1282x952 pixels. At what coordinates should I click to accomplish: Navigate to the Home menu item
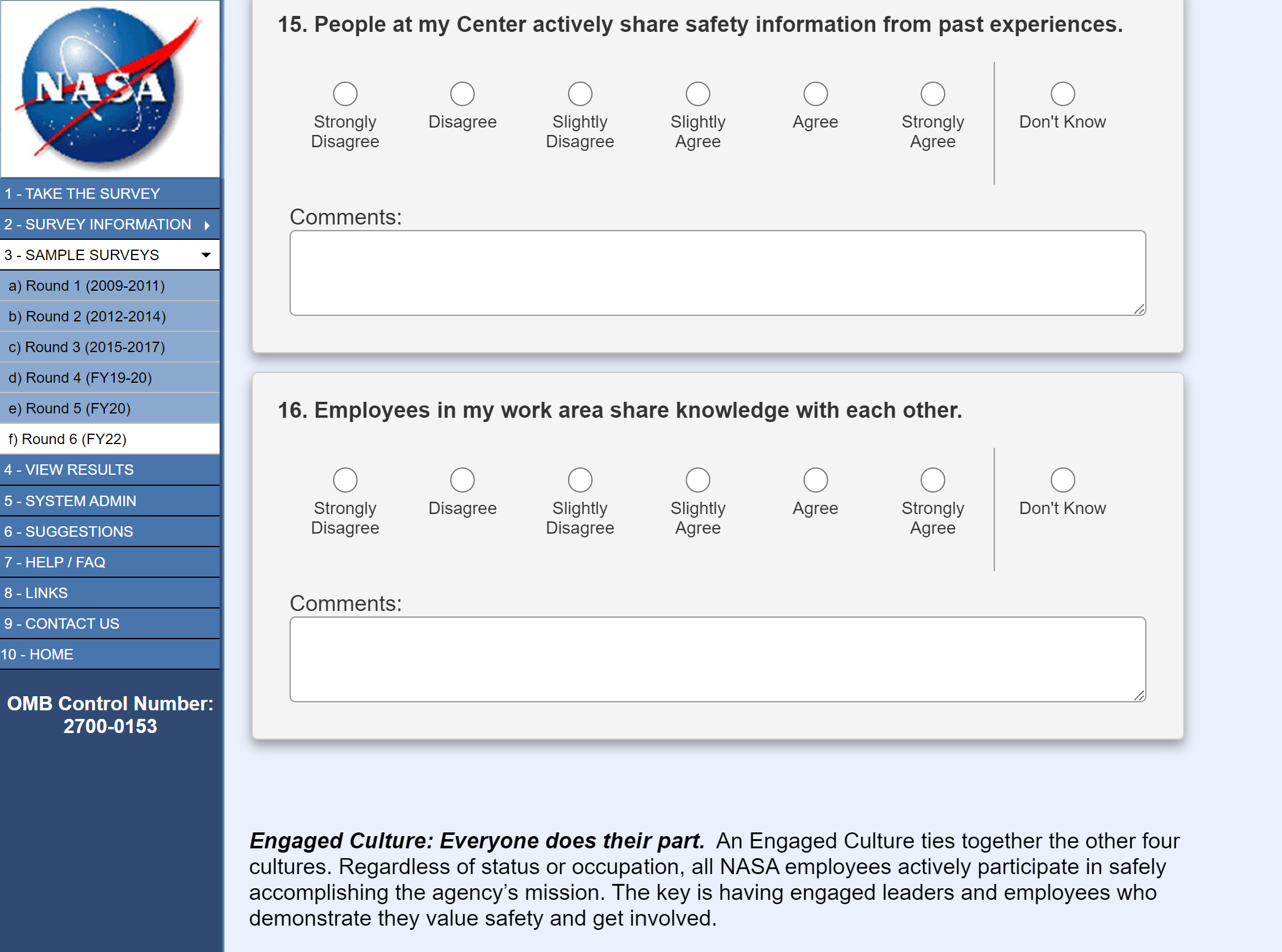[x=37, y=654]
